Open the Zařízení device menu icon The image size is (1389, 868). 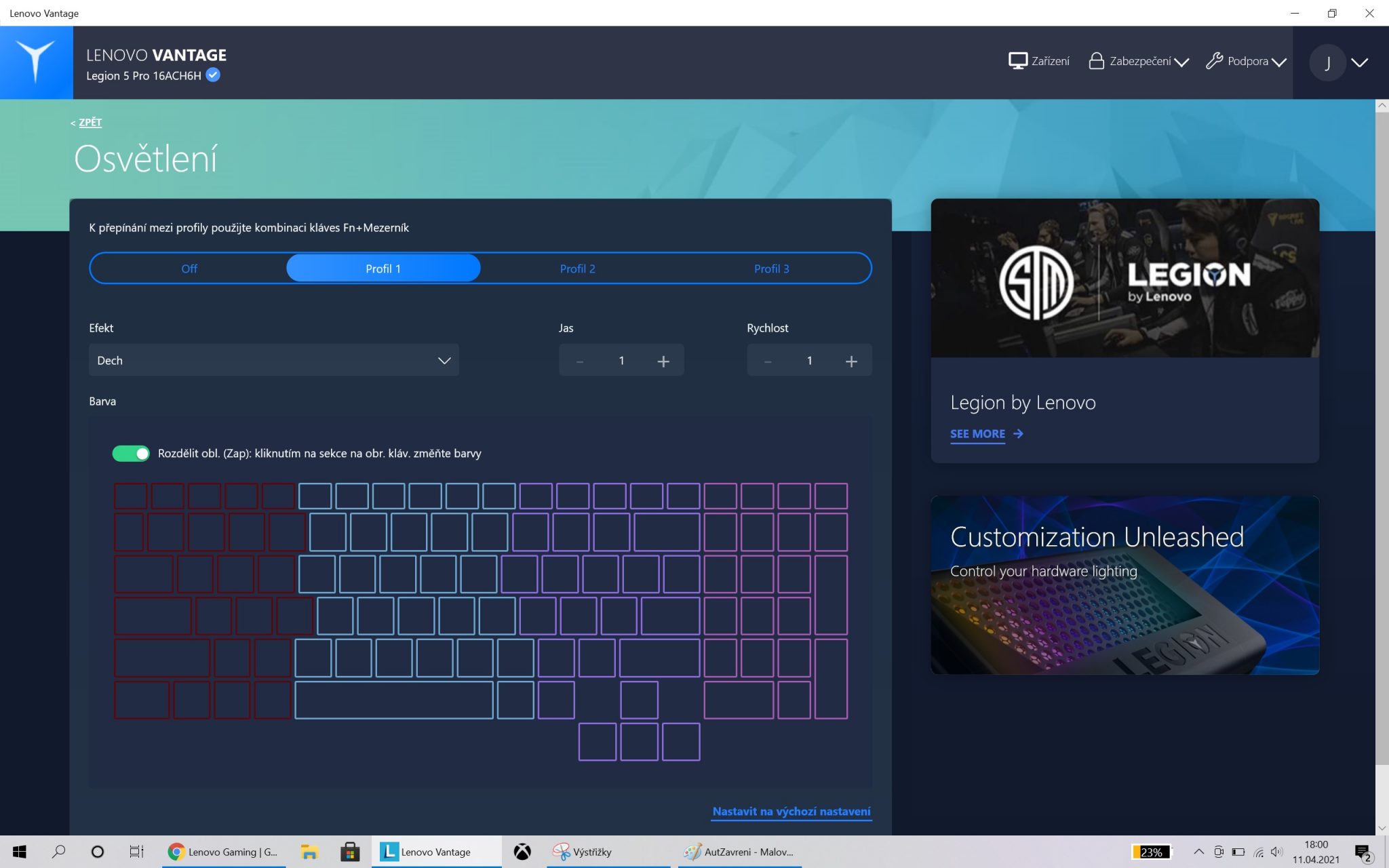tap(1017, 61)
